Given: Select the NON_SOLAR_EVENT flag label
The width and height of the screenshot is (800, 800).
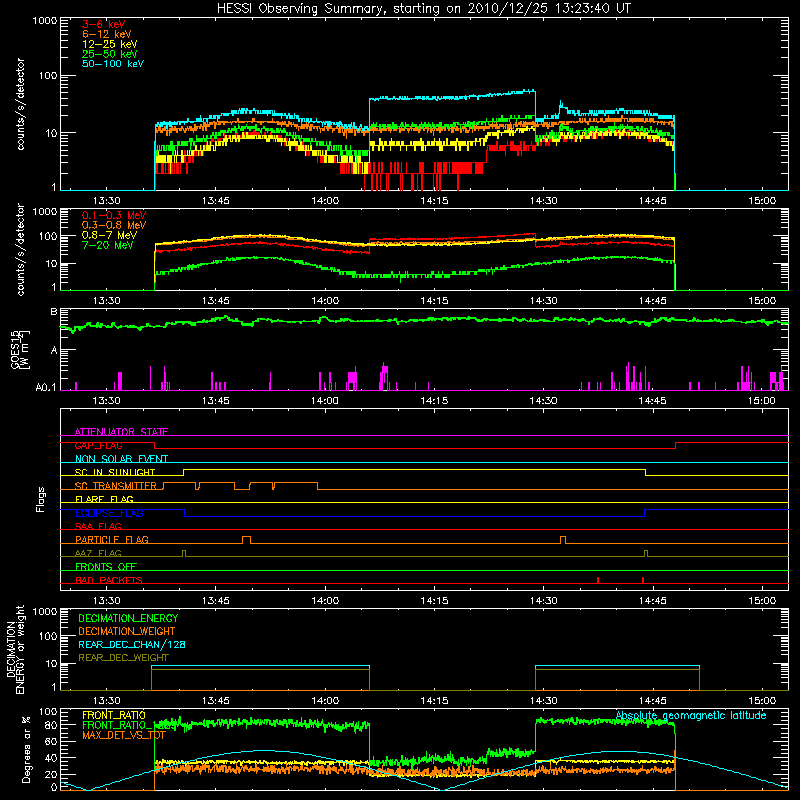Looking at the screenshot, I should pos(121,459).
